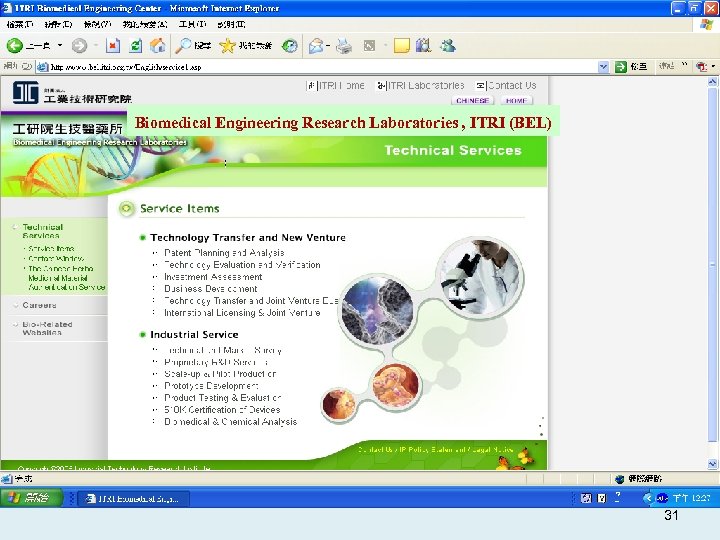Open the Research books icon

[x=423, y=45]
